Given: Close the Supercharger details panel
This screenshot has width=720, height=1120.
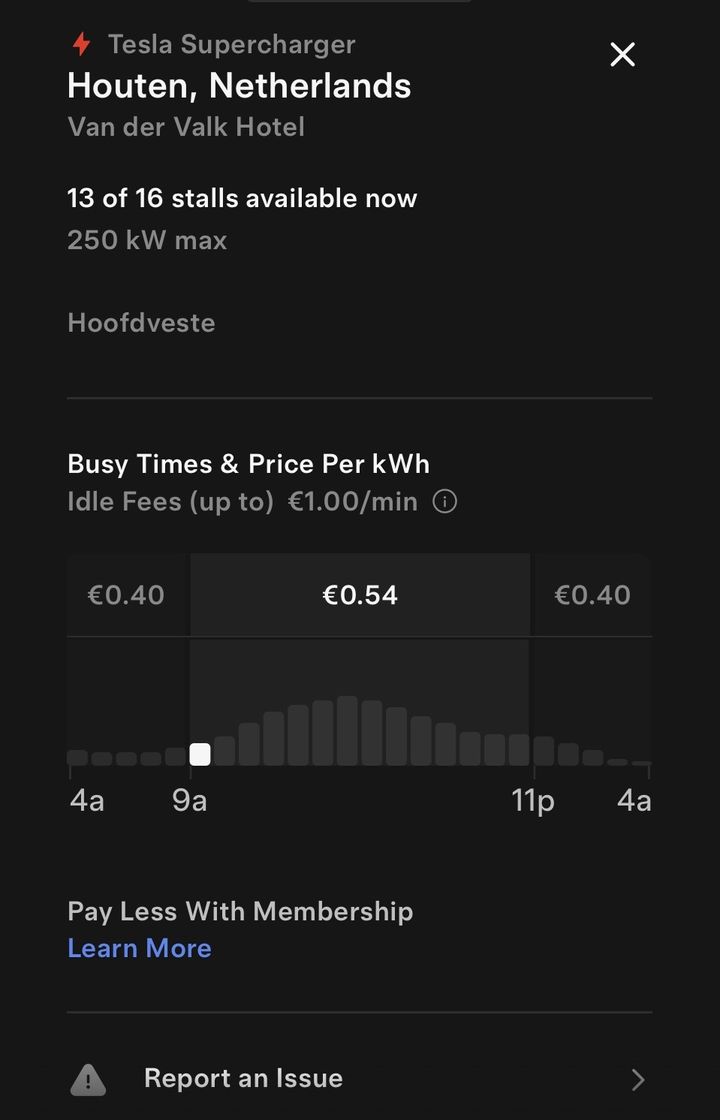Looking at the screenshot, I should 622,55.
